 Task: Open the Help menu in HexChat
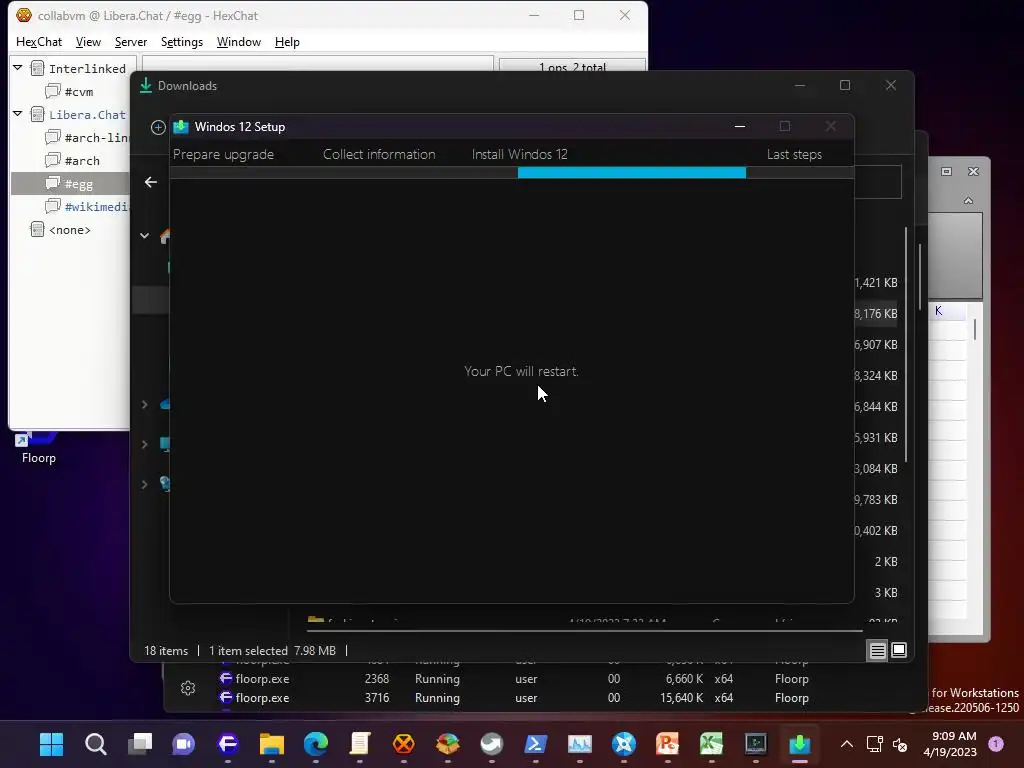click(x=287, y=42)
